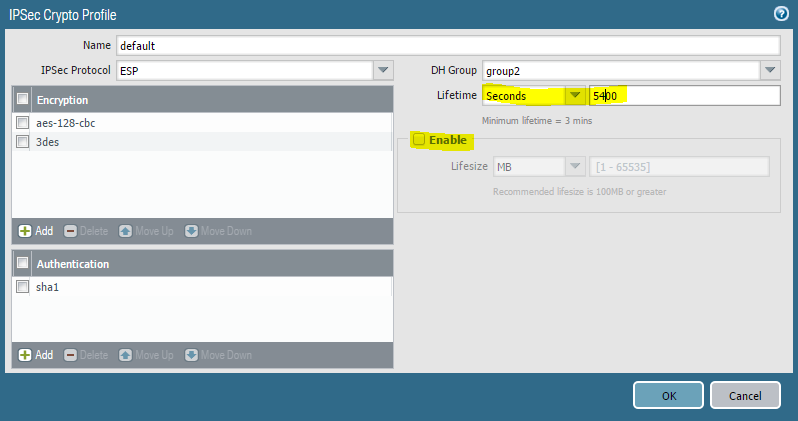Click the Name field containing default
This screenshot has height=421, width=798.
(448, 45)
